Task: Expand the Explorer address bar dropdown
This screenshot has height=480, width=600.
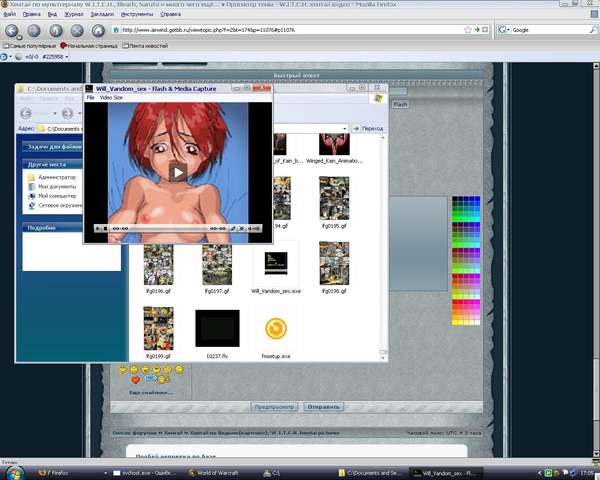Action: click(x=344, y=129)
